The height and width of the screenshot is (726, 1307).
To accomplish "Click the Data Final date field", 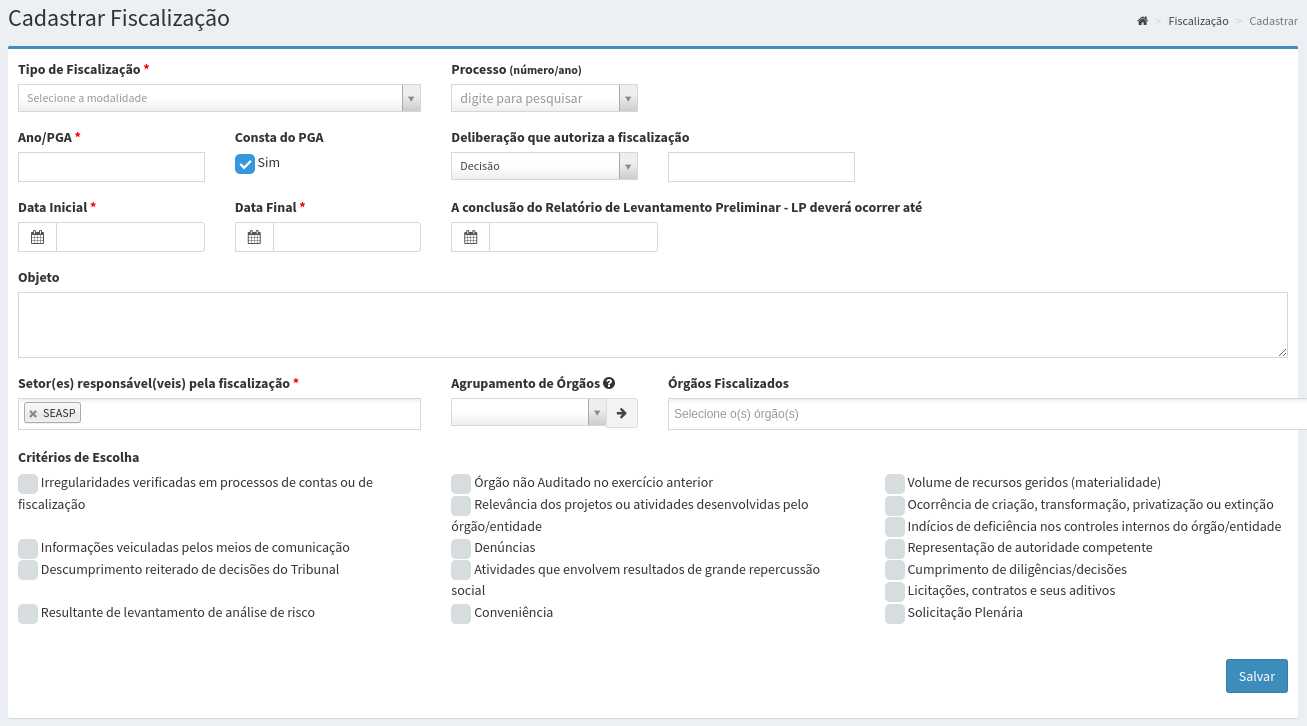I will click(347, 237).
